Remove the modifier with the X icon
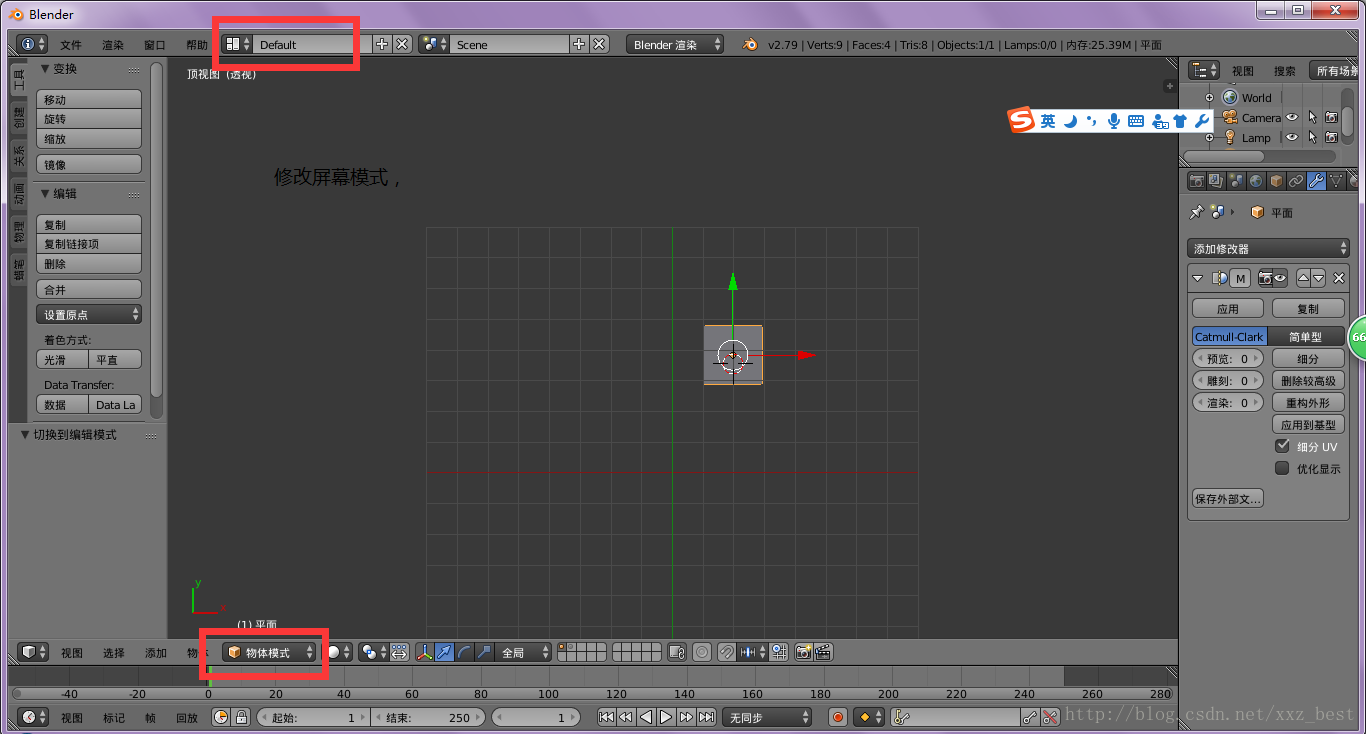This screenshot has width=1366, height=734. coord(1339,278)
